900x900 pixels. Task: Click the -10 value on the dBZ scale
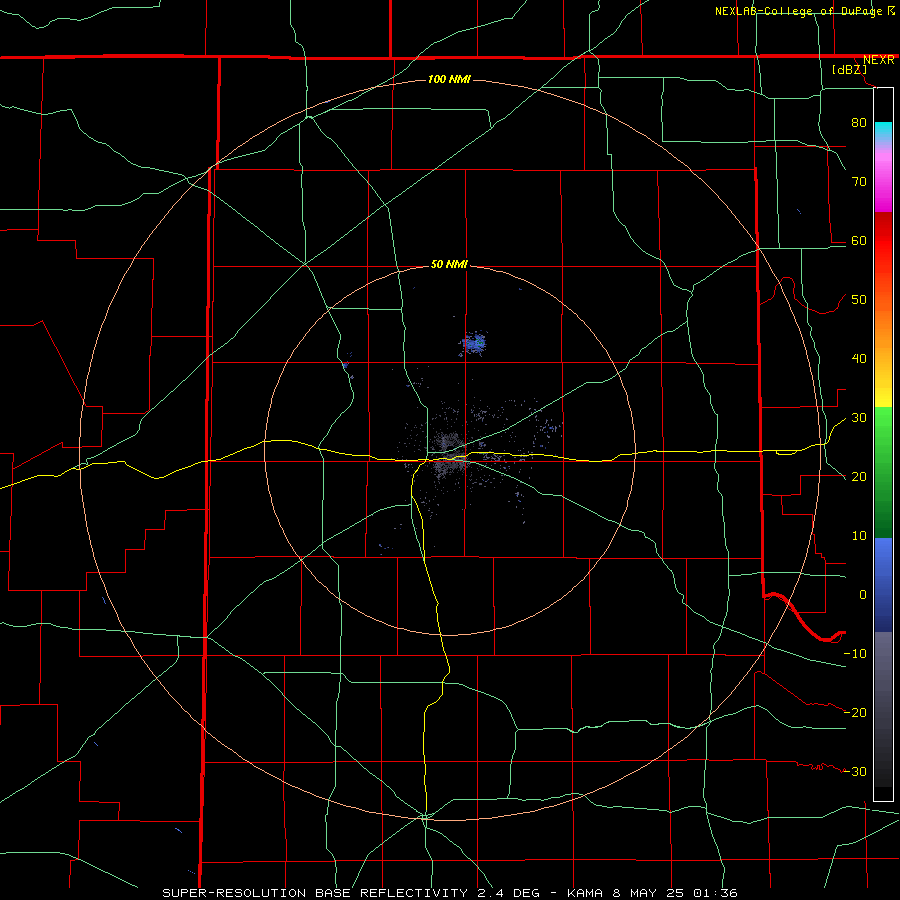(x=855, y=653)
